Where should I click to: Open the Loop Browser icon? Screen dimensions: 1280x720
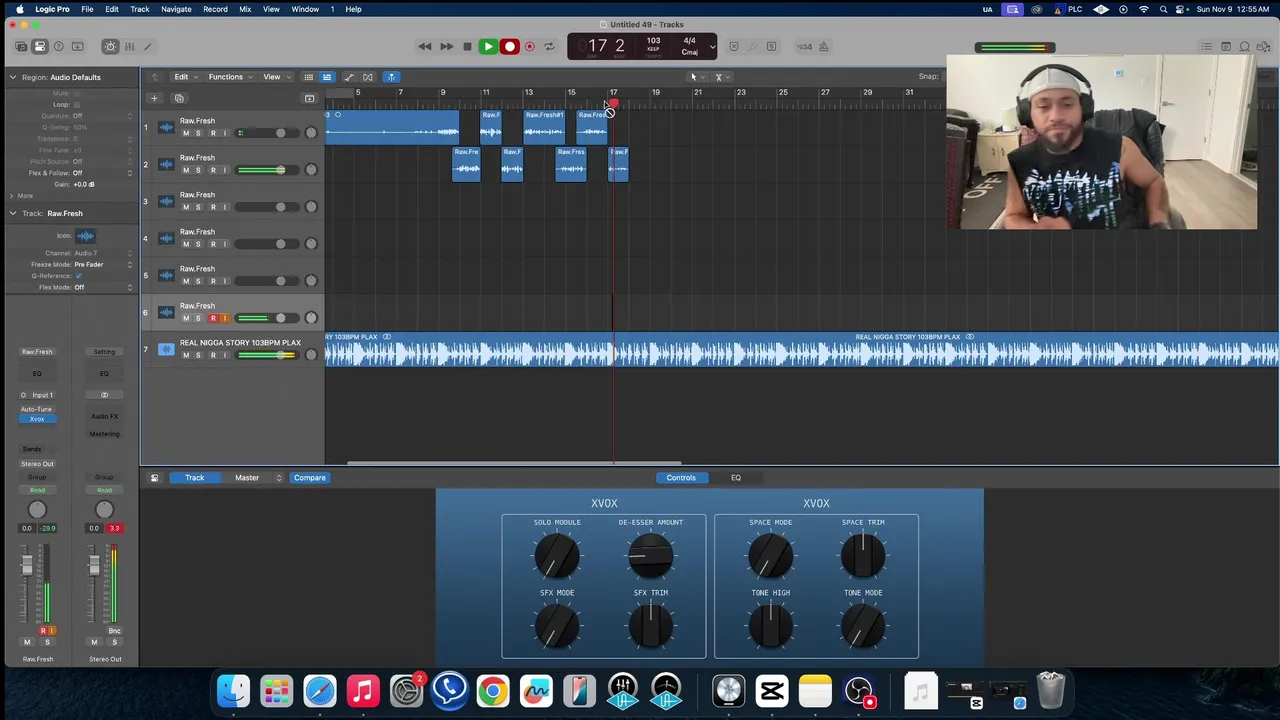coord(1245,46)
